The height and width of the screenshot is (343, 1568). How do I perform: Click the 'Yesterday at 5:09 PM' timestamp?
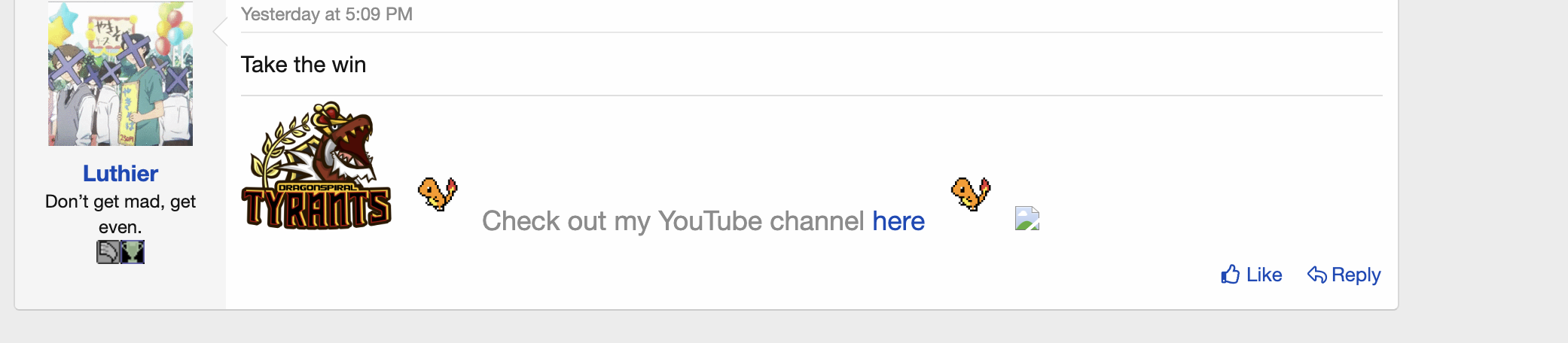pos(327,14)
